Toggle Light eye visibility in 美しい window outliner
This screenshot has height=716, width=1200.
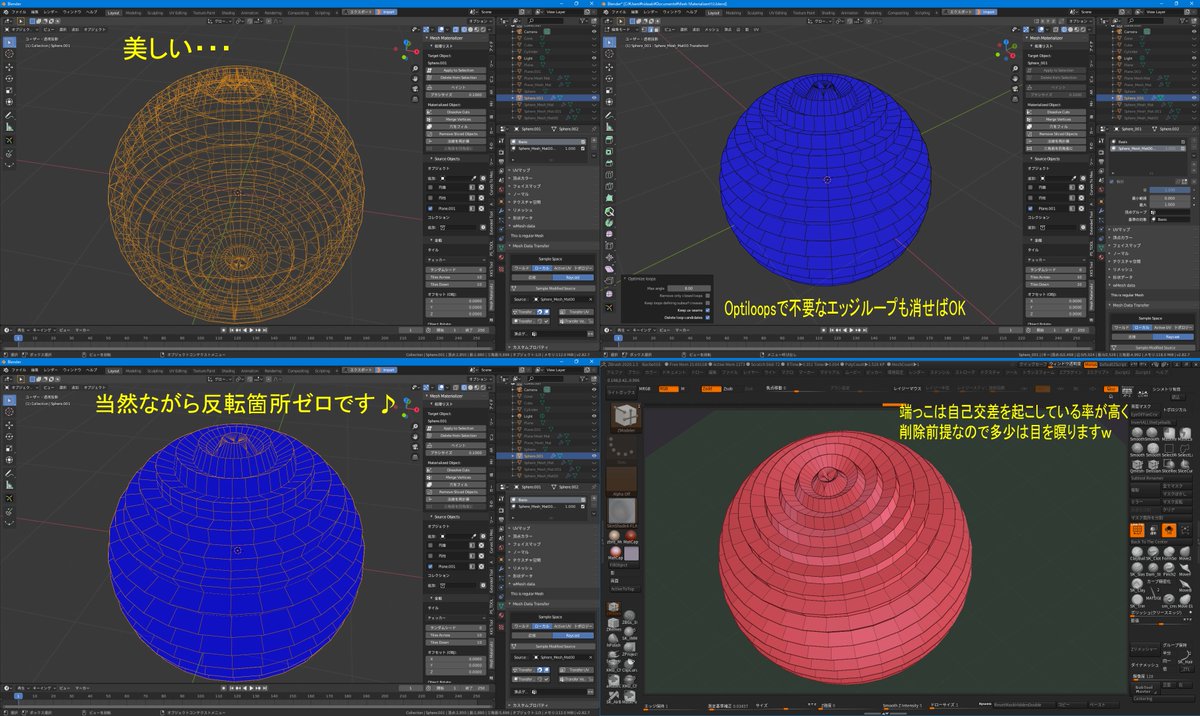click(x=593, y=58)
